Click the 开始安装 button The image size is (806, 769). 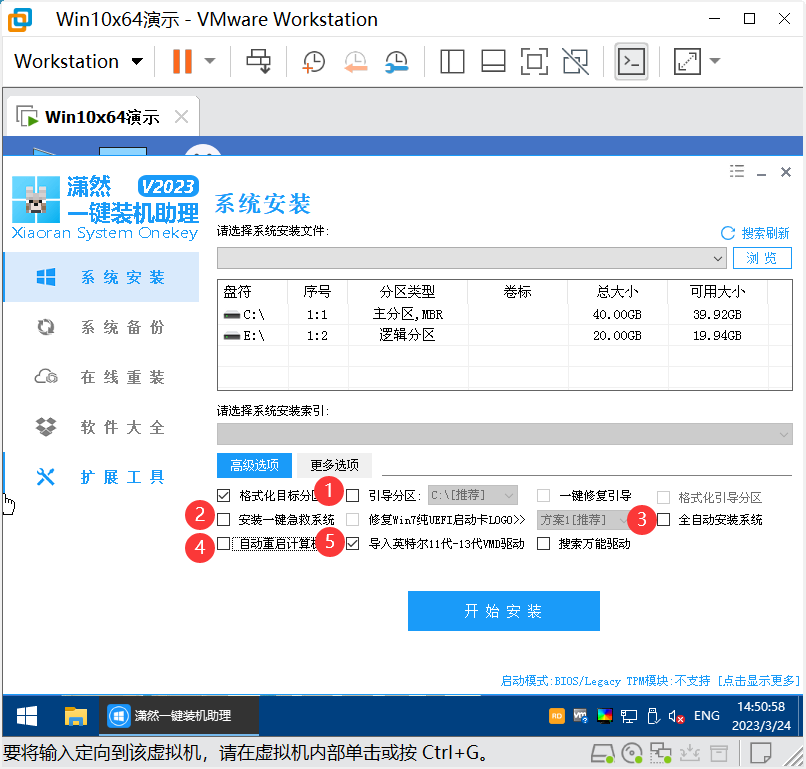(x=503, y=611)
